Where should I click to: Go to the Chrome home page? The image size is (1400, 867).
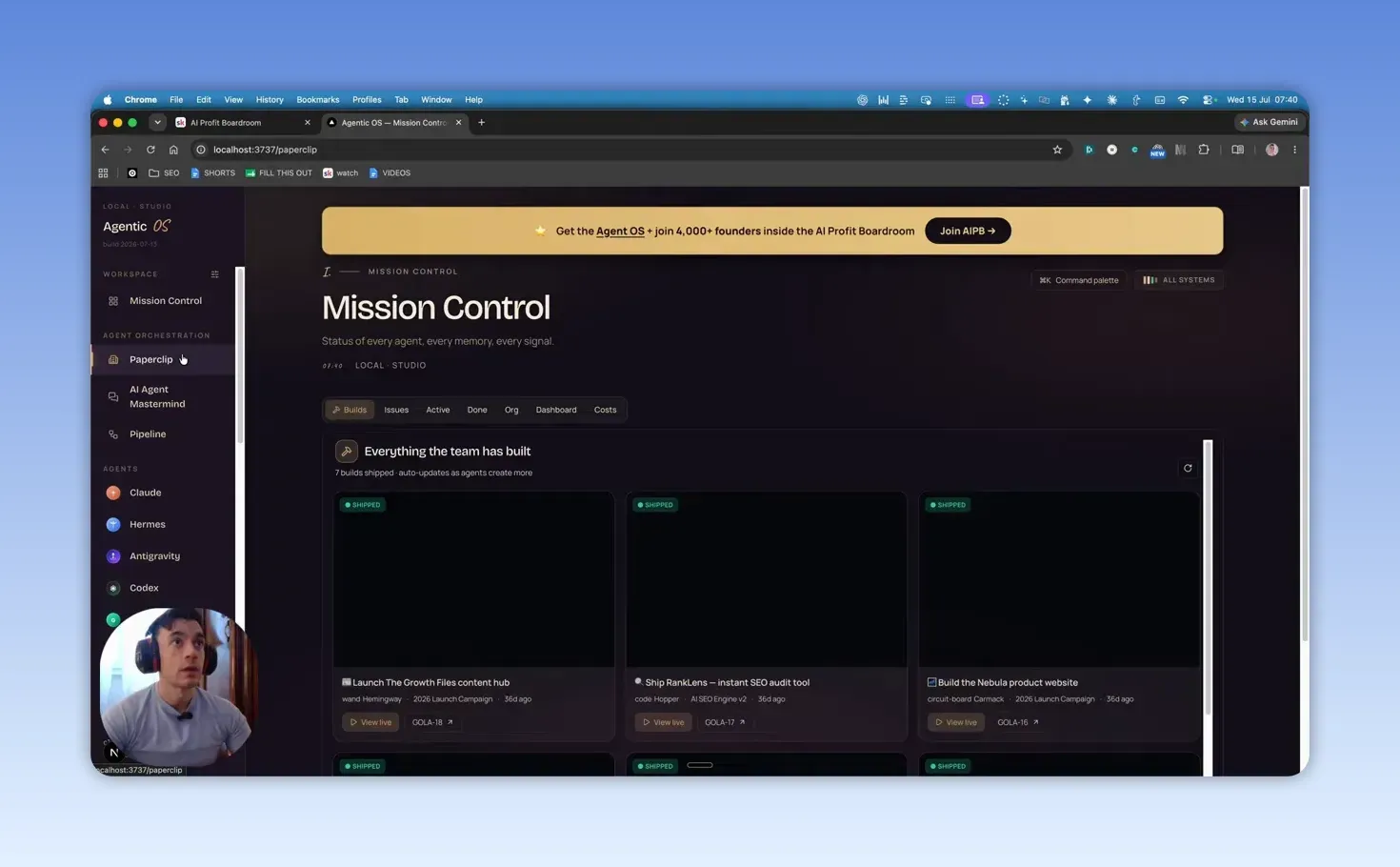pyautogui.click(x=173, y=150)
